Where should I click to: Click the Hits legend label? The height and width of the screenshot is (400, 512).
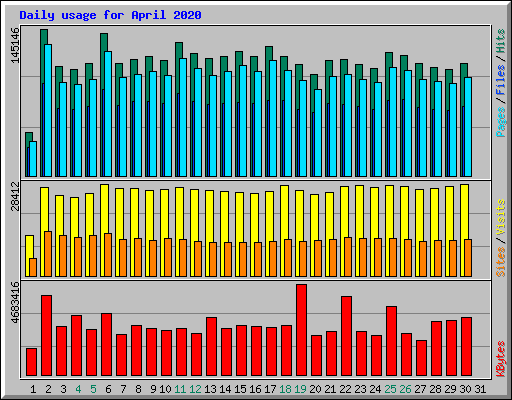501,41
